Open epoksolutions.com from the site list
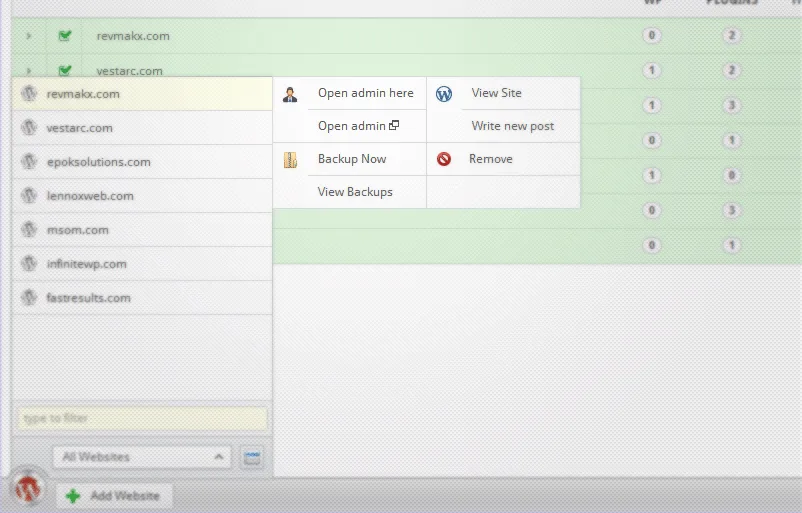This screenshot has width=802, height=513. point(142,162)
